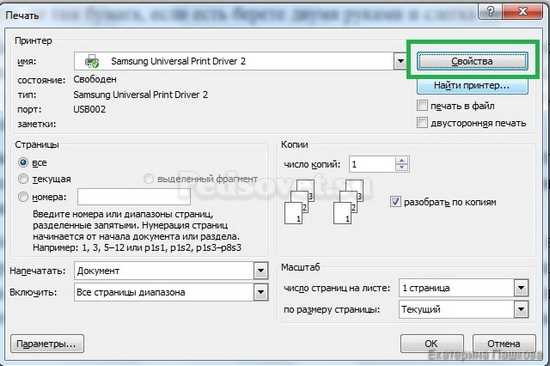The width and height of the screenshot is (550, 366).
Task: Enable двусторонняя печать checkbox
Action: pyautogui.click(x=422, y=122)
